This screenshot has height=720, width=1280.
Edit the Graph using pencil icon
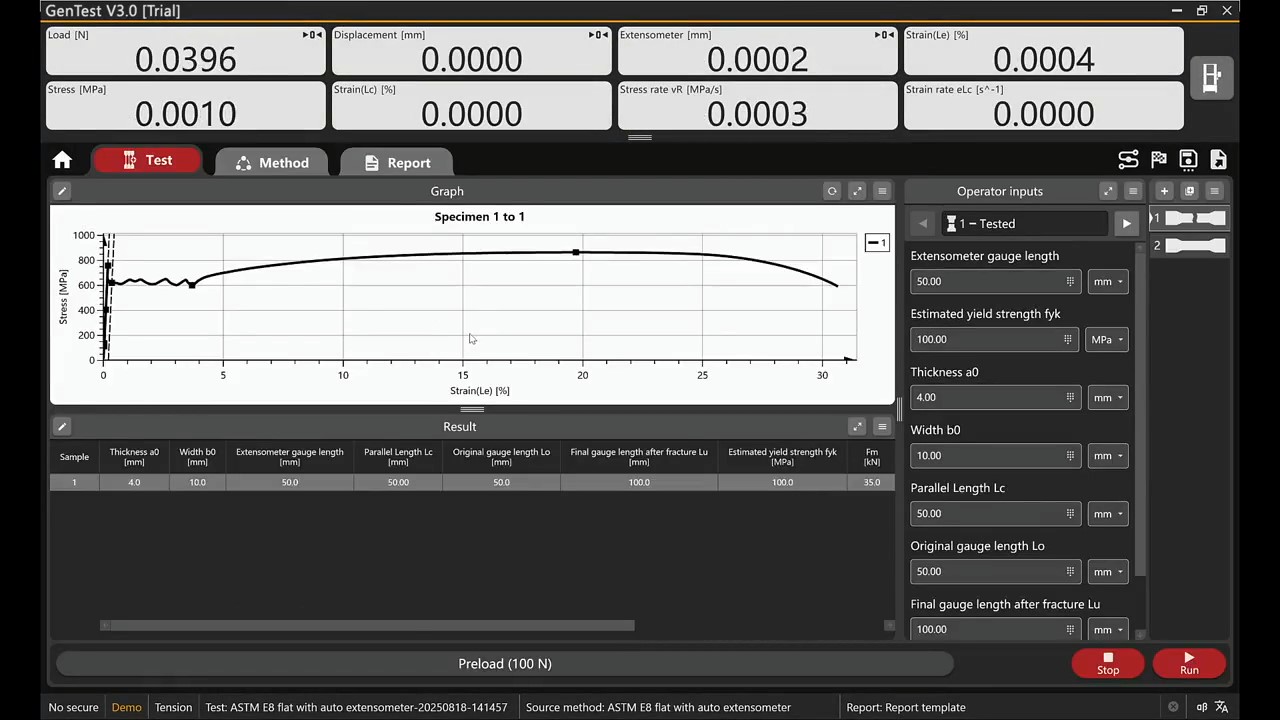point(62,191)
